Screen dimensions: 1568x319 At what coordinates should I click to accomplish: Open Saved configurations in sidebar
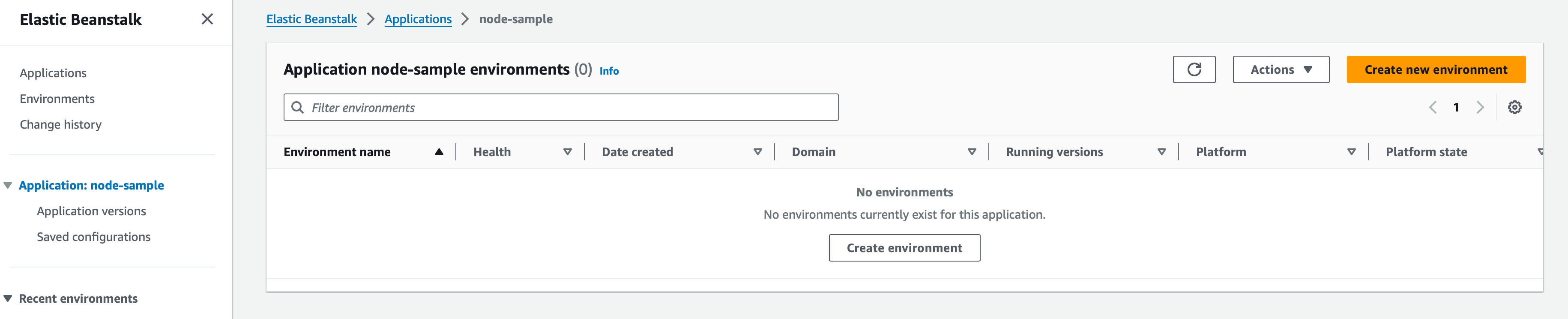tap(94, 237)
